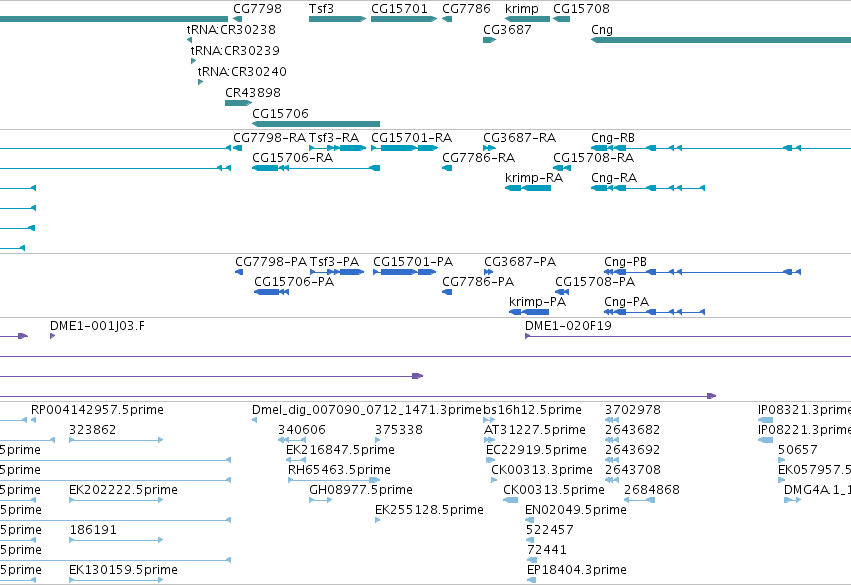This screenshot has height=585, width=851.
Task: Select CG7786-RA transcript label
Action: pyautogui.click(x=479, y=158)
